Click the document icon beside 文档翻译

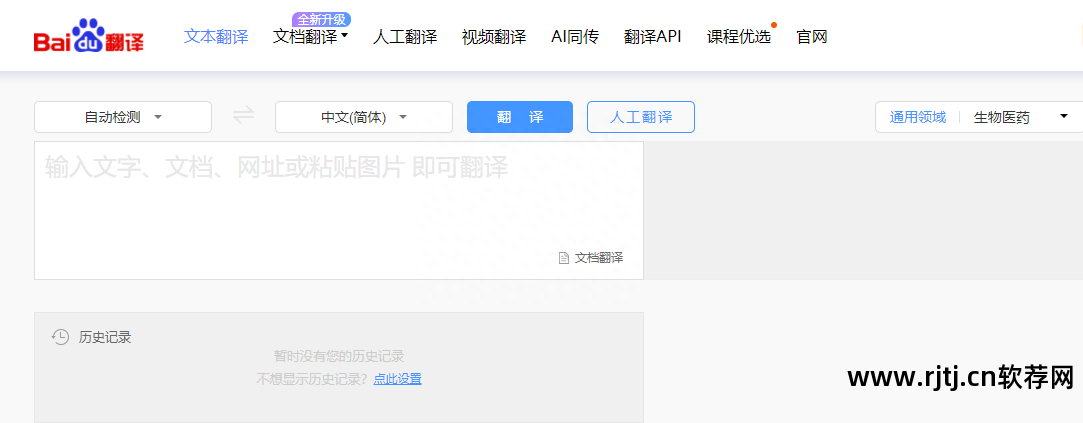click(x=563, y=258)
